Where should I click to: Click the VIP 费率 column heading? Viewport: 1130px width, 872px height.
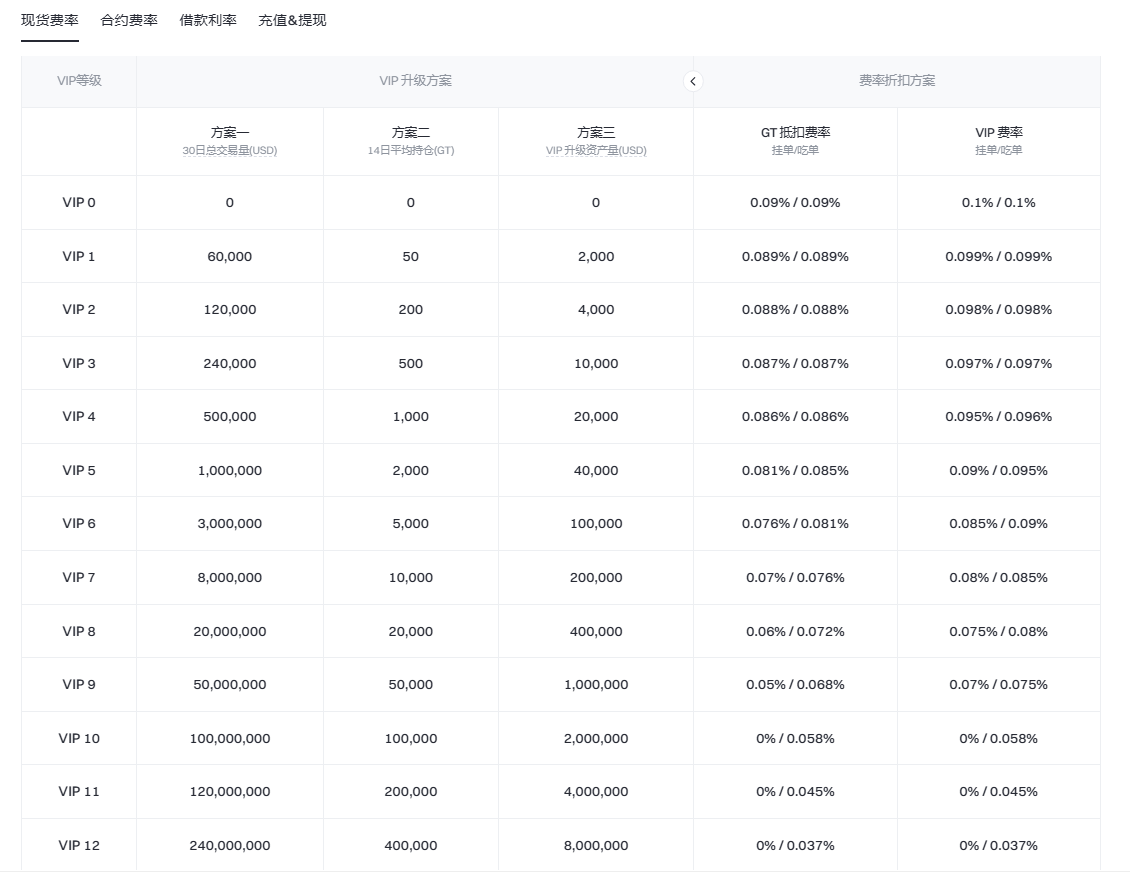tap(999, 133)
